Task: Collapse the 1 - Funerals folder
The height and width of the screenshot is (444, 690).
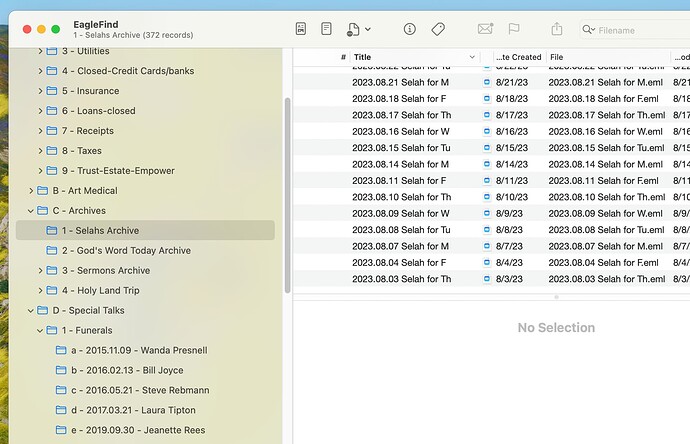Action: point(40,330)
